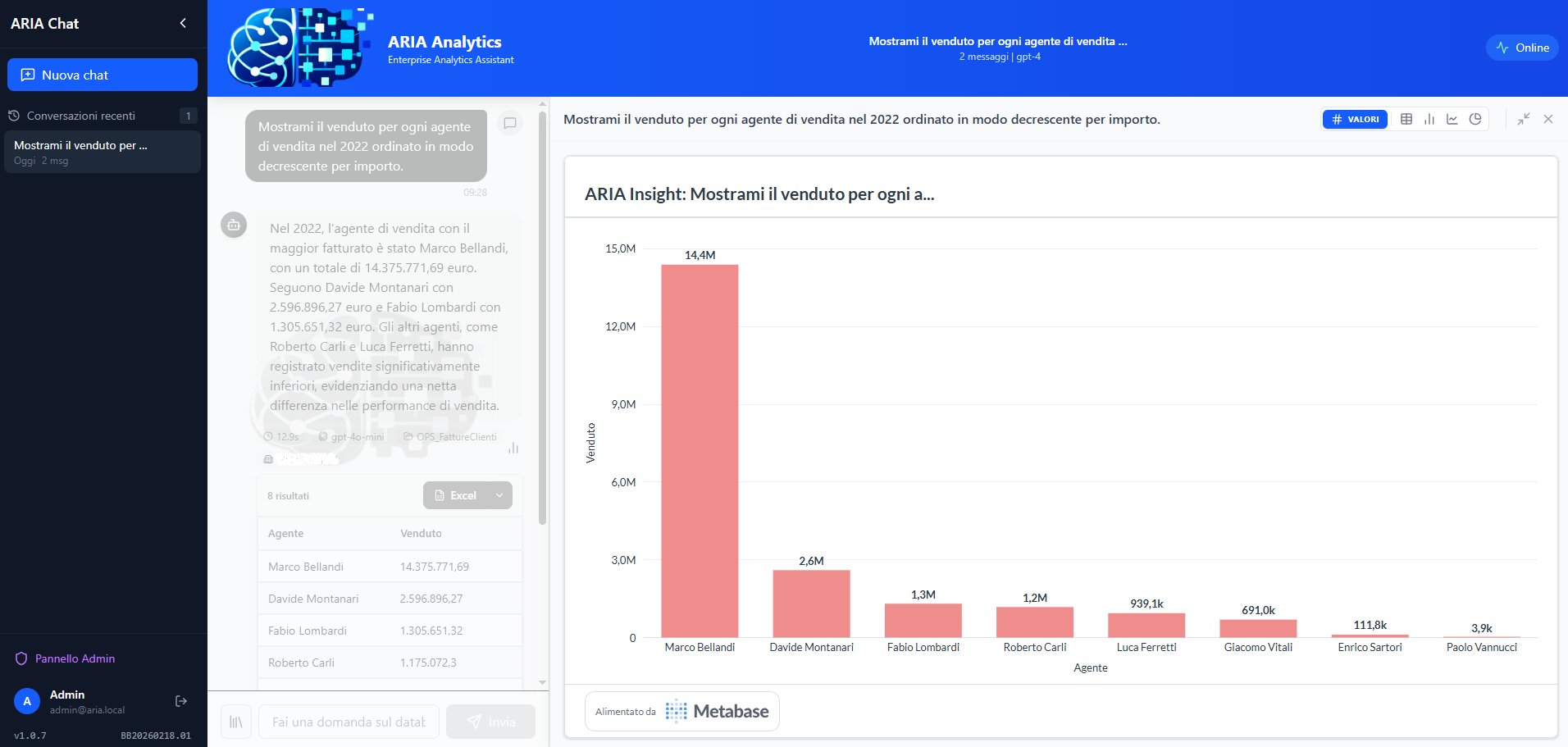Shrink the chart panel with the collapse arrows
Viewport: 1568px width, 747px height.
[x=1524, y=119]
